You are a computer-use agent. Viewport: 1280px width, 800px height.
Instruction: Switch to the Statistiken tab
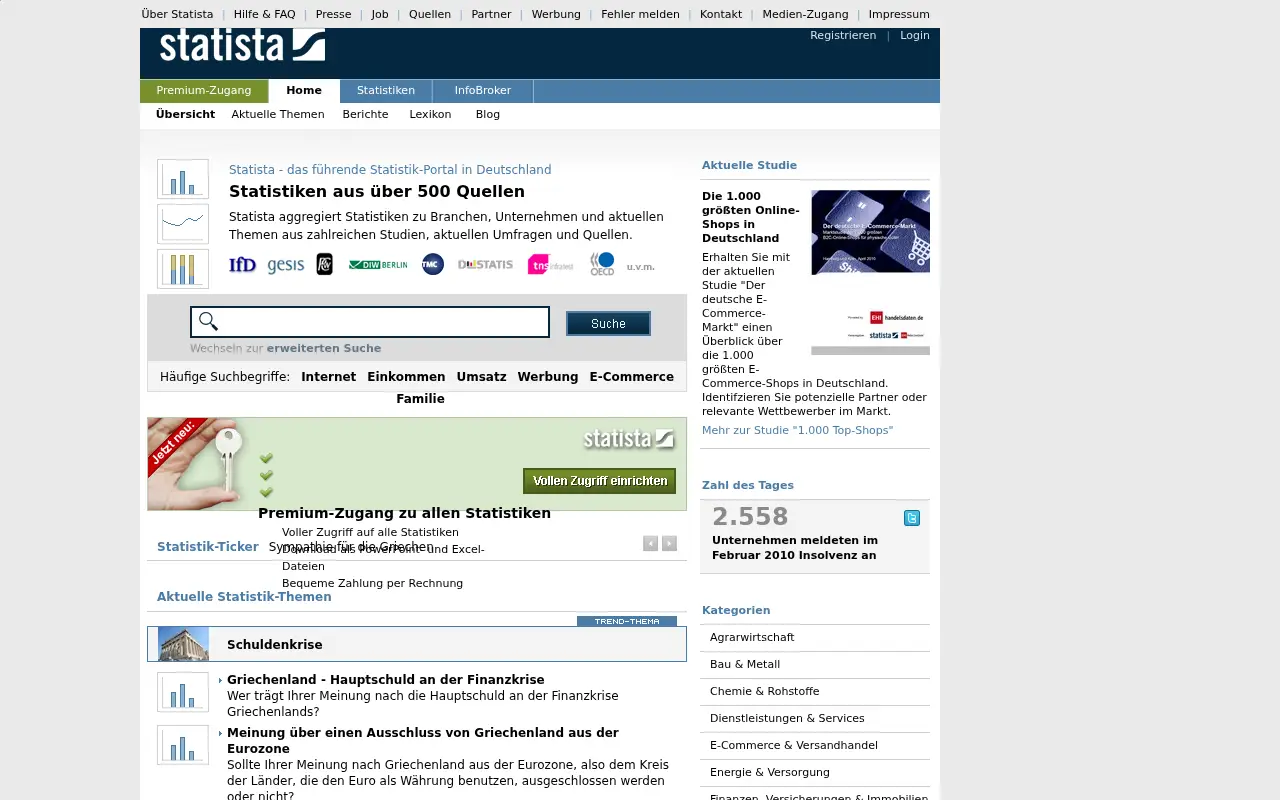386,91
